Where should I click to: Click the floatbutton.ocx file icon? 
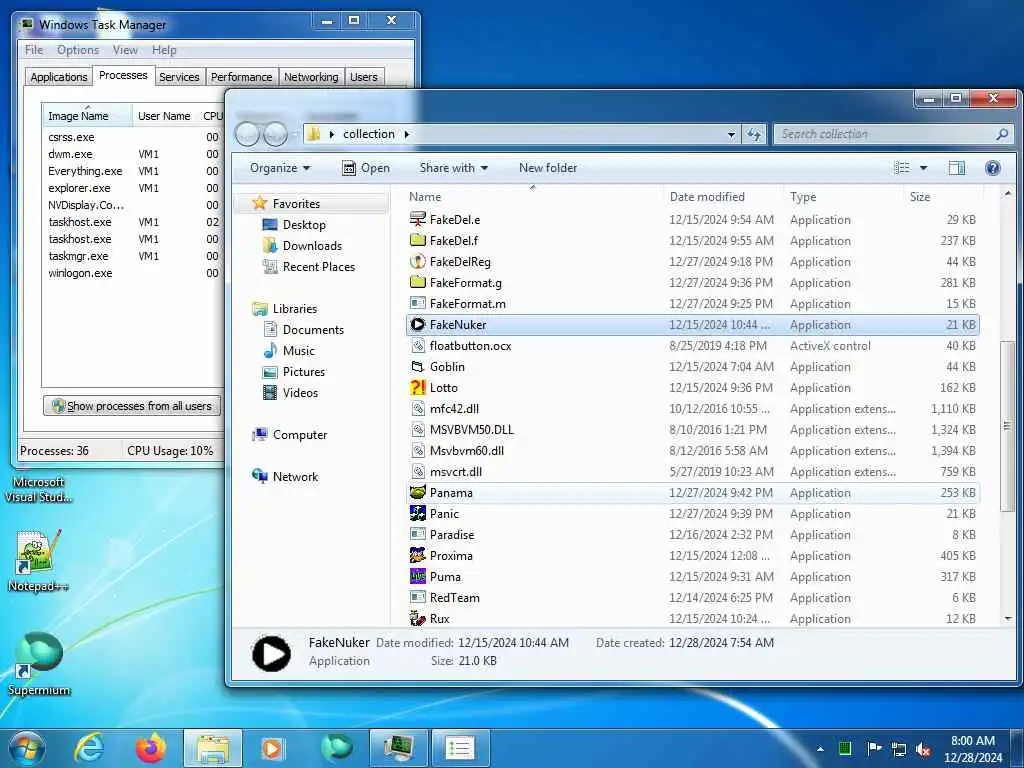coord(417,345)
